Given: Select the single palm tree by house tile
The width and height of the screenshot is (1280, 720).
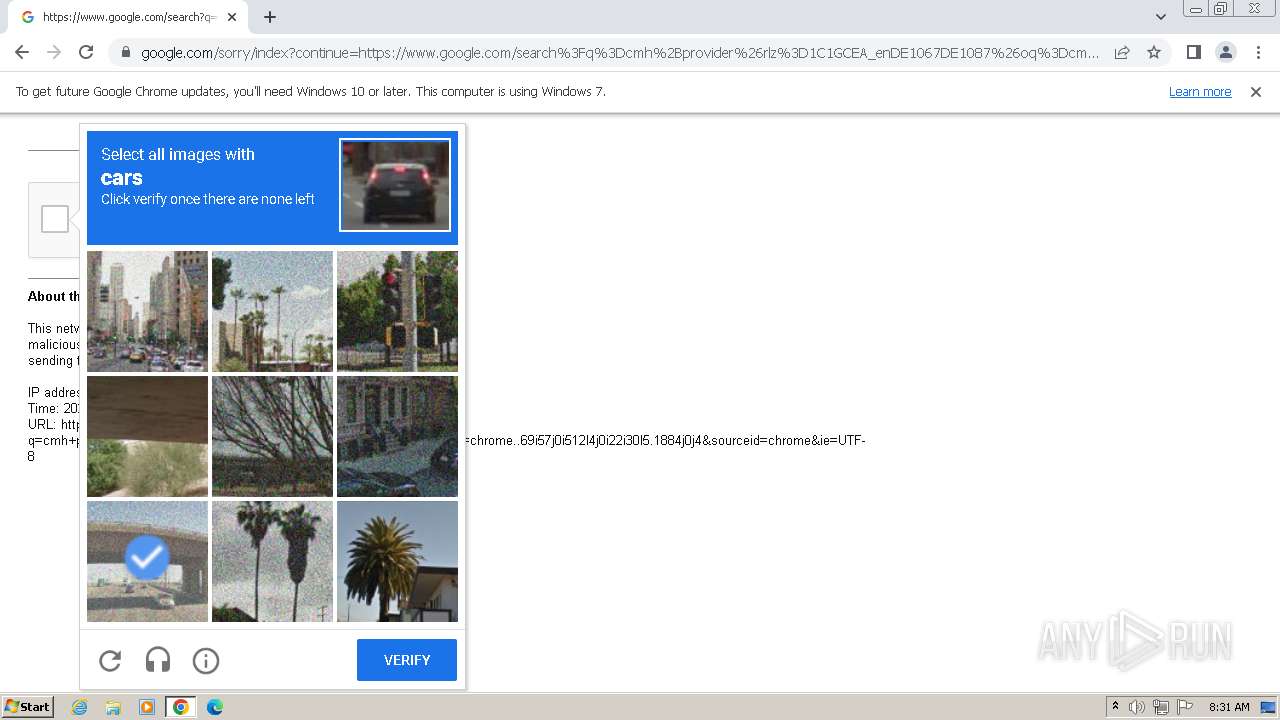Looking at the screenshot, I should click(397, 561).
